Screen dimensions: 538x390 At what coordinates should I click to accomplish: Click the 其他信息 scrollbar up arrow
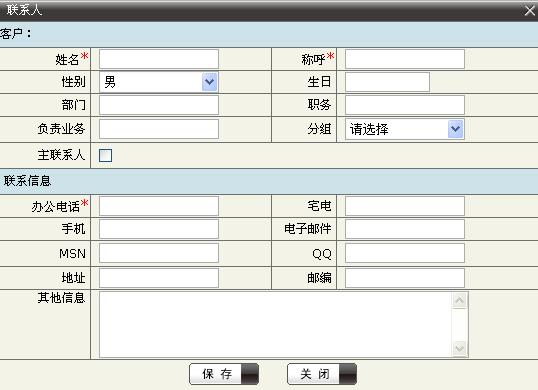click(460, 300)
